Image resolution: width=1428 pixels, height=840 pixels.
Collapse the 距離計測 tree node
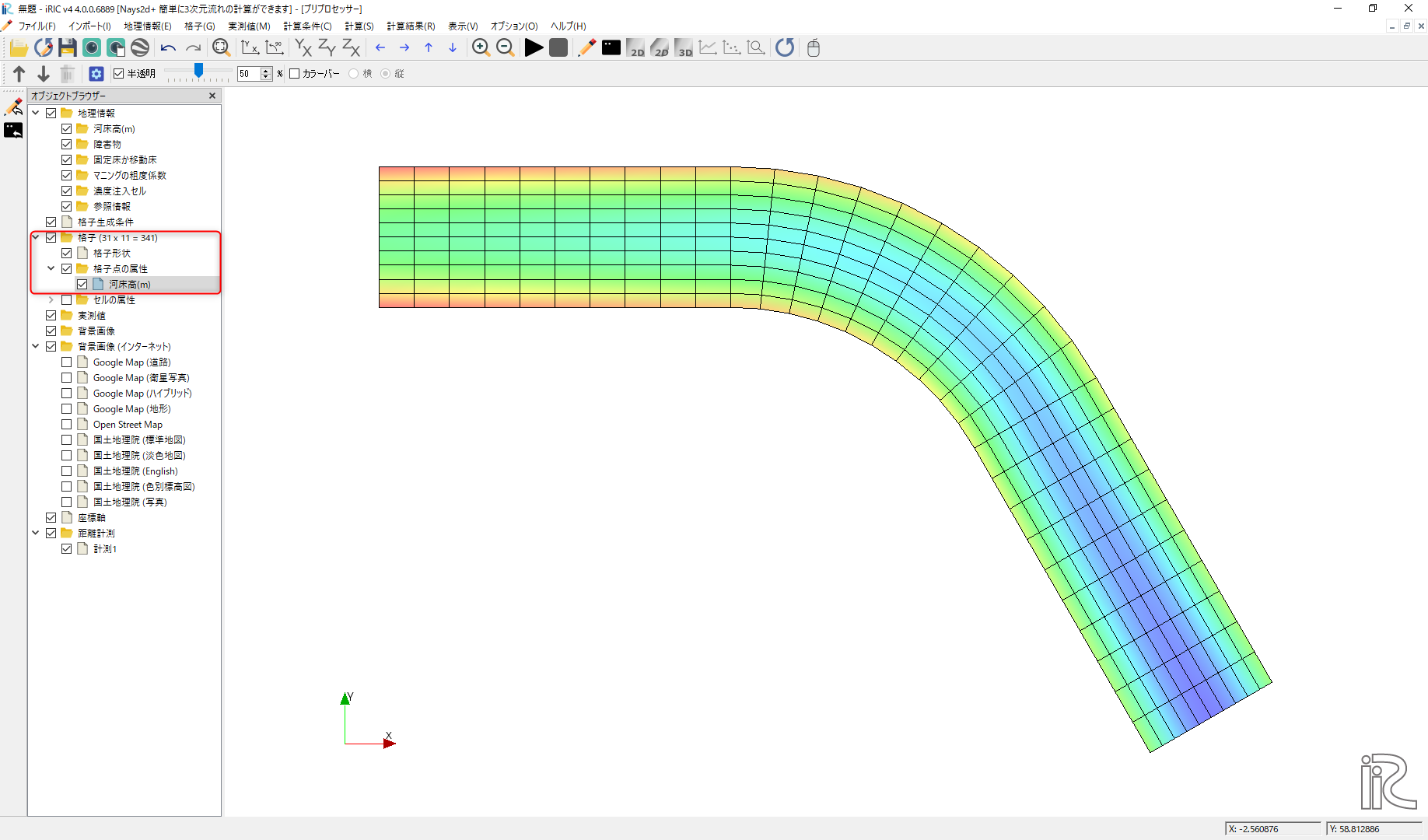pyautogui.click(x=36, y=533)
